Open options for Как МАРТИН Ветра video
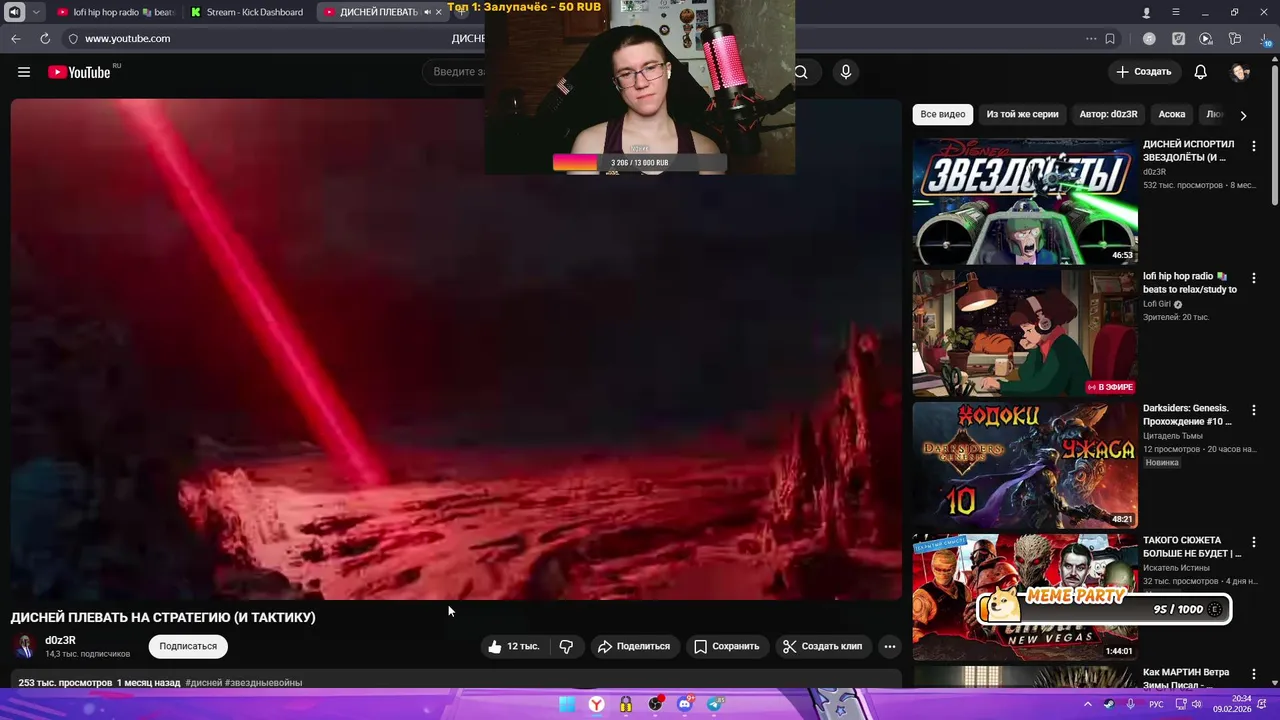Viewport: 1280px width, 720px height. 1253,674
